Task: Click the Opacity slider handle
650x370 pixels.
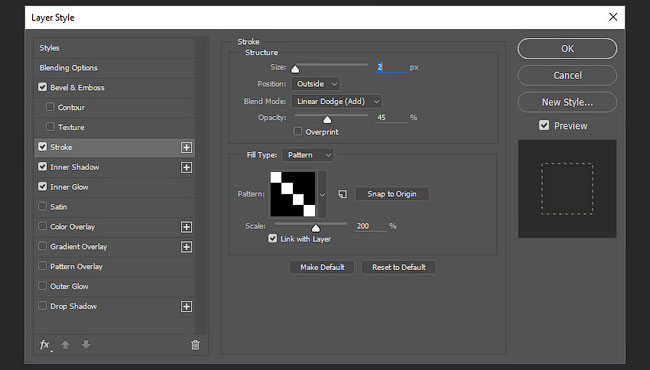Action: click(x=327, y=120)
